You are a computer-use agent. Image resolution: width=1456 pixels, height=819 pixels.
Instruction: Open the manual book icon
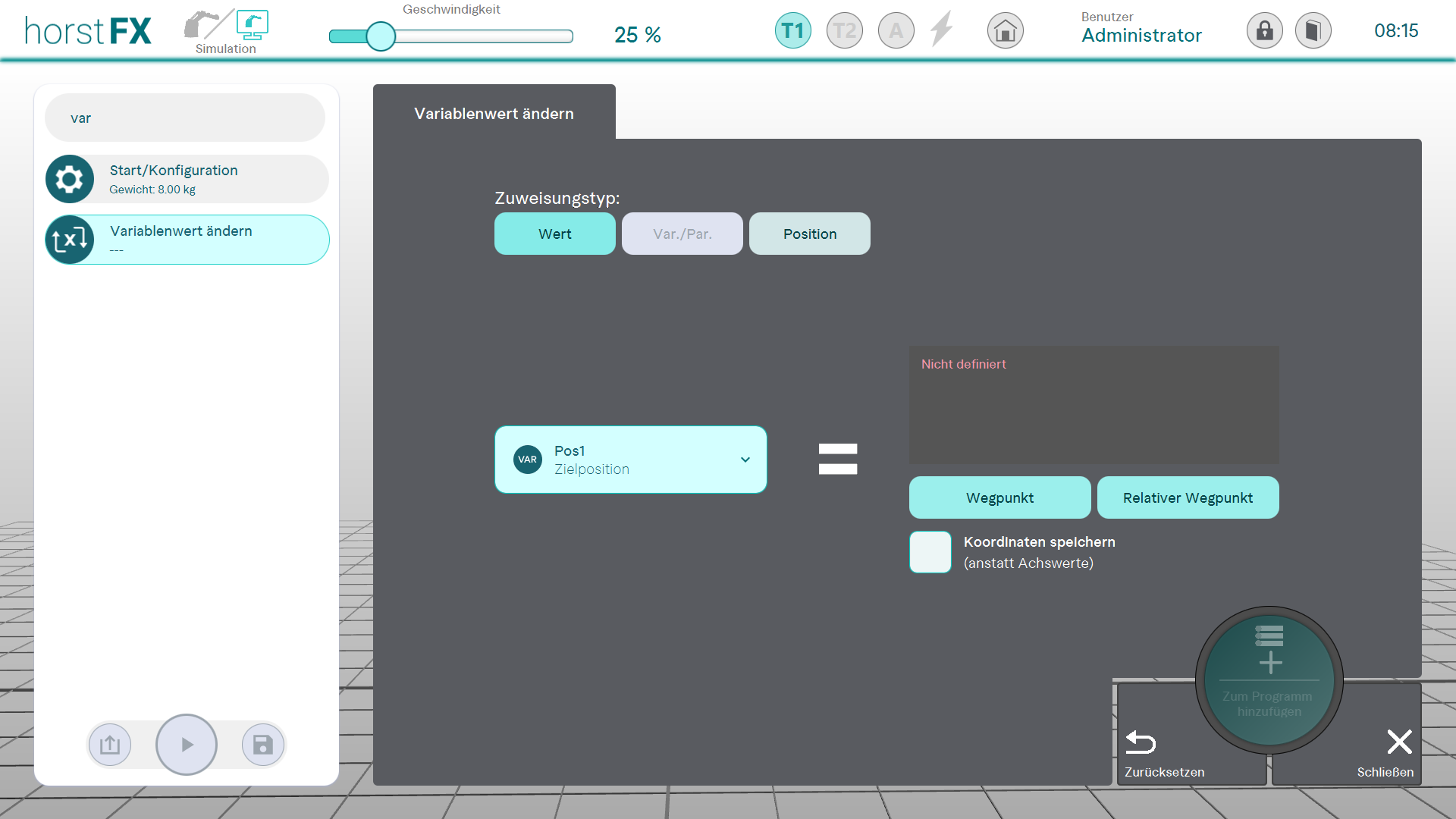coord(1313,31)
